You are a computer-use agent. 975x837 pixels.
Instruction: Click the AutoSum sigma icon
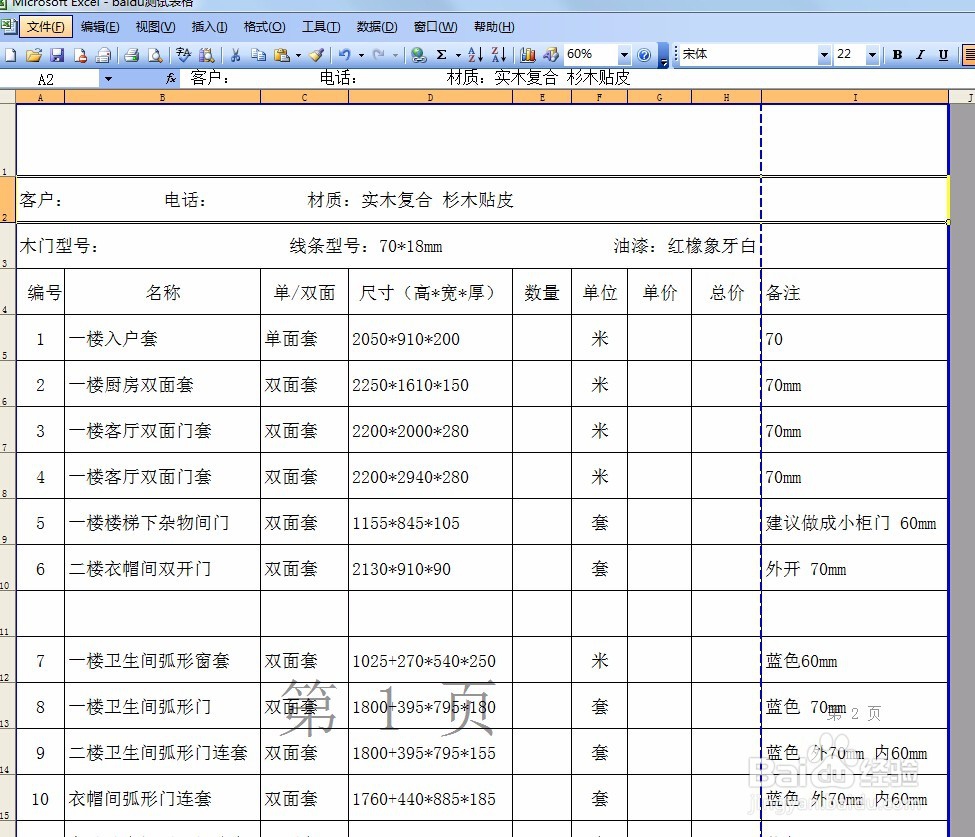441,55
